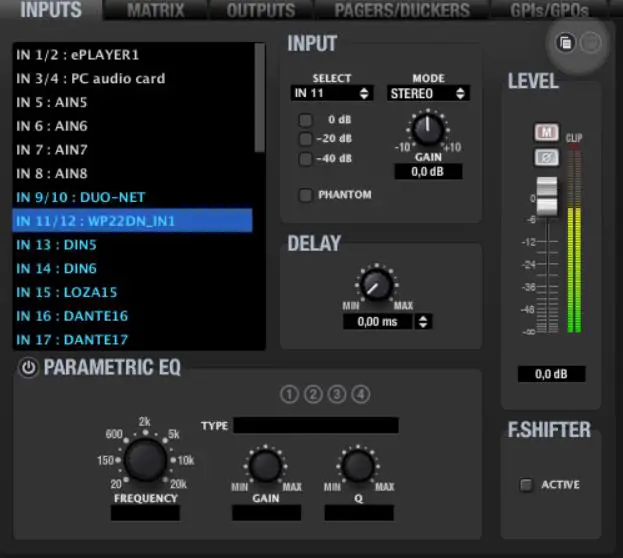Select IN 15 : LOZA15 input
The image size is (623, 558).
pyautogui.click(x=133, y=293)
